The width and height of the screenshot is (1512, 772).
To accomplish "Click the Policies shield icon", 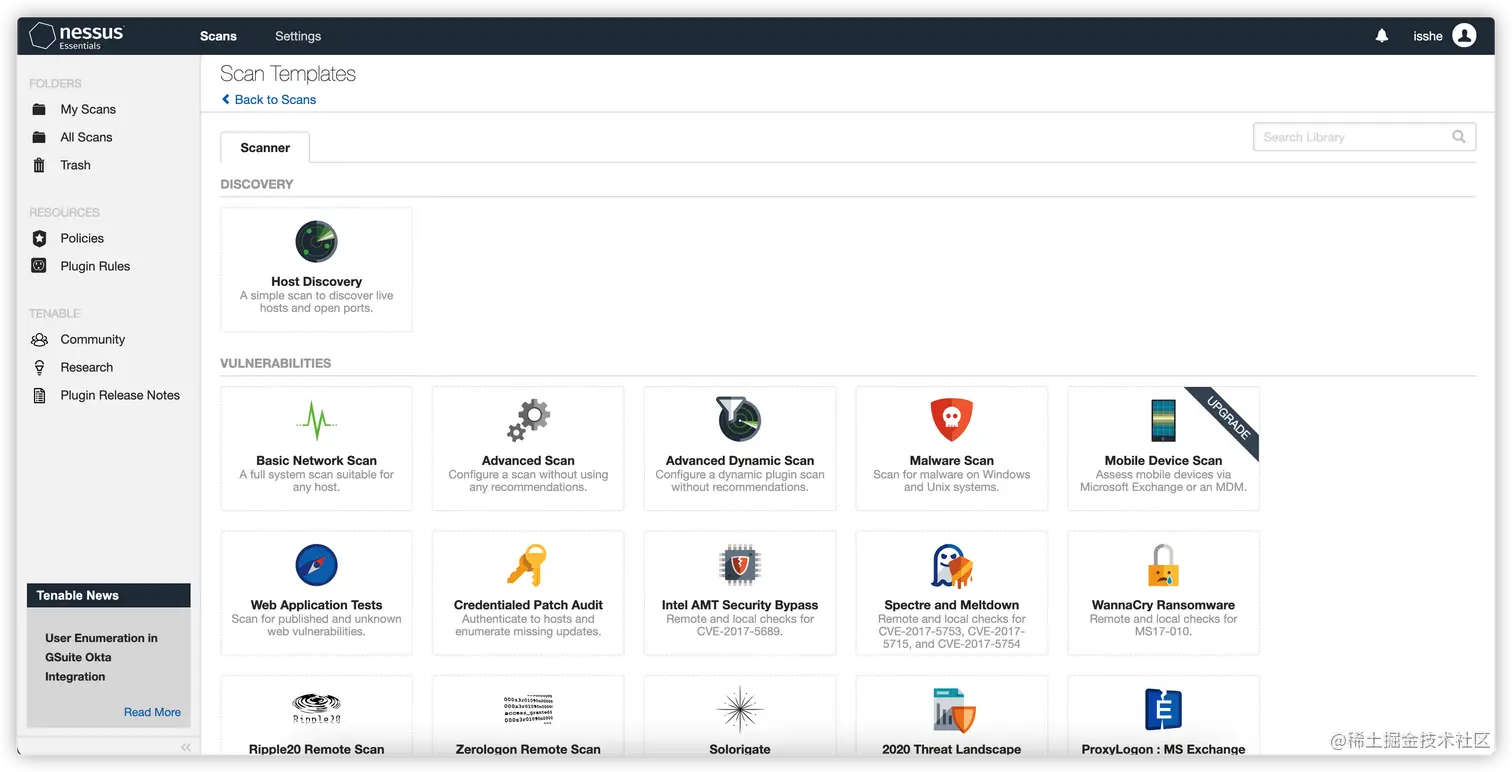I will [x=39, y=238].
